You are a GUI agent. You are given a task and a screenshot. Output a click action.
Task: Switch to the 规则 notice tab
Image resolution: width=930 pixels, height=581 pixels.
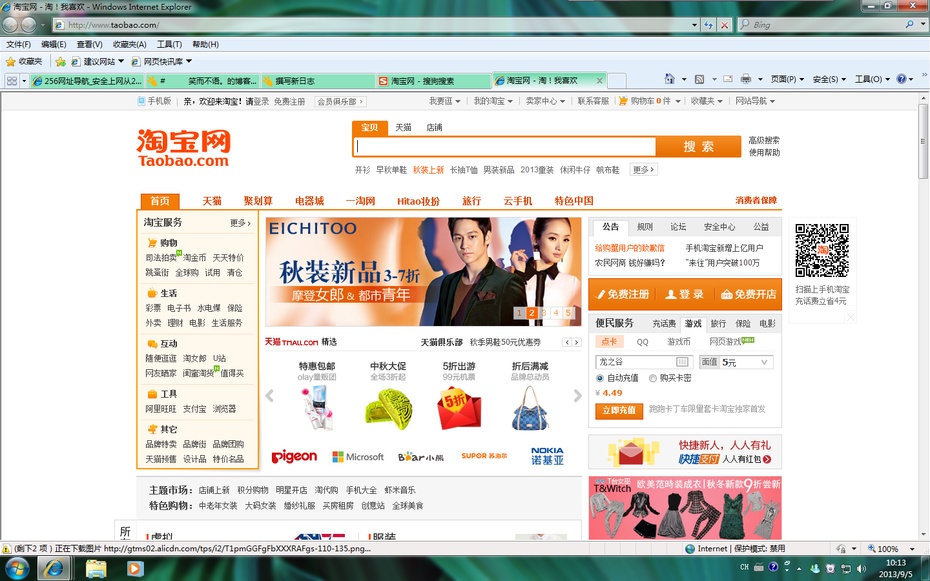[645, 227]
